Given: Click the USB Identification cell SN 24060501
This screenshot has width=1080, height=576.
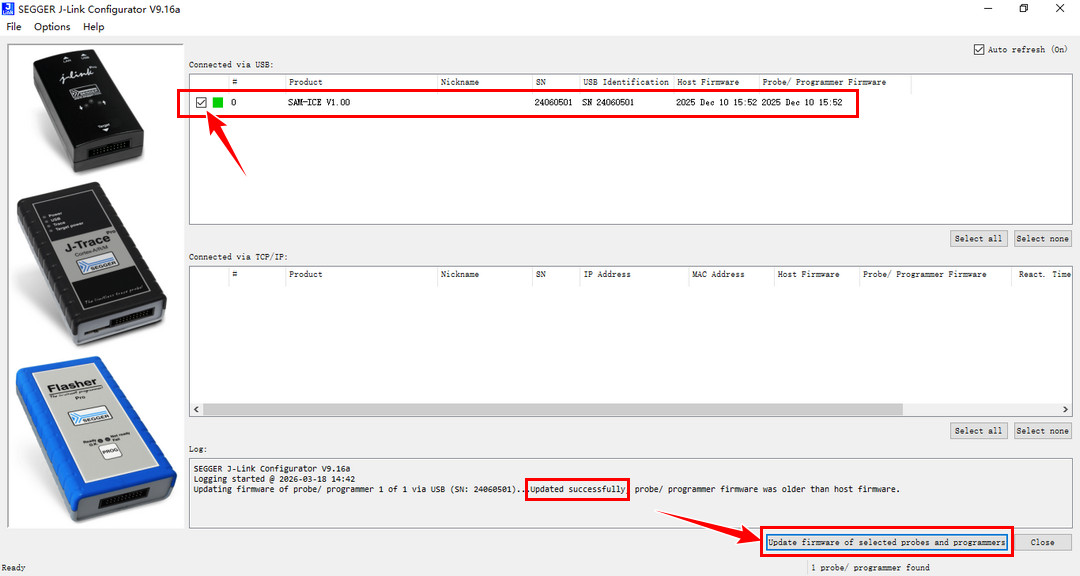Looking at the screenshot, I should [608, 103].
